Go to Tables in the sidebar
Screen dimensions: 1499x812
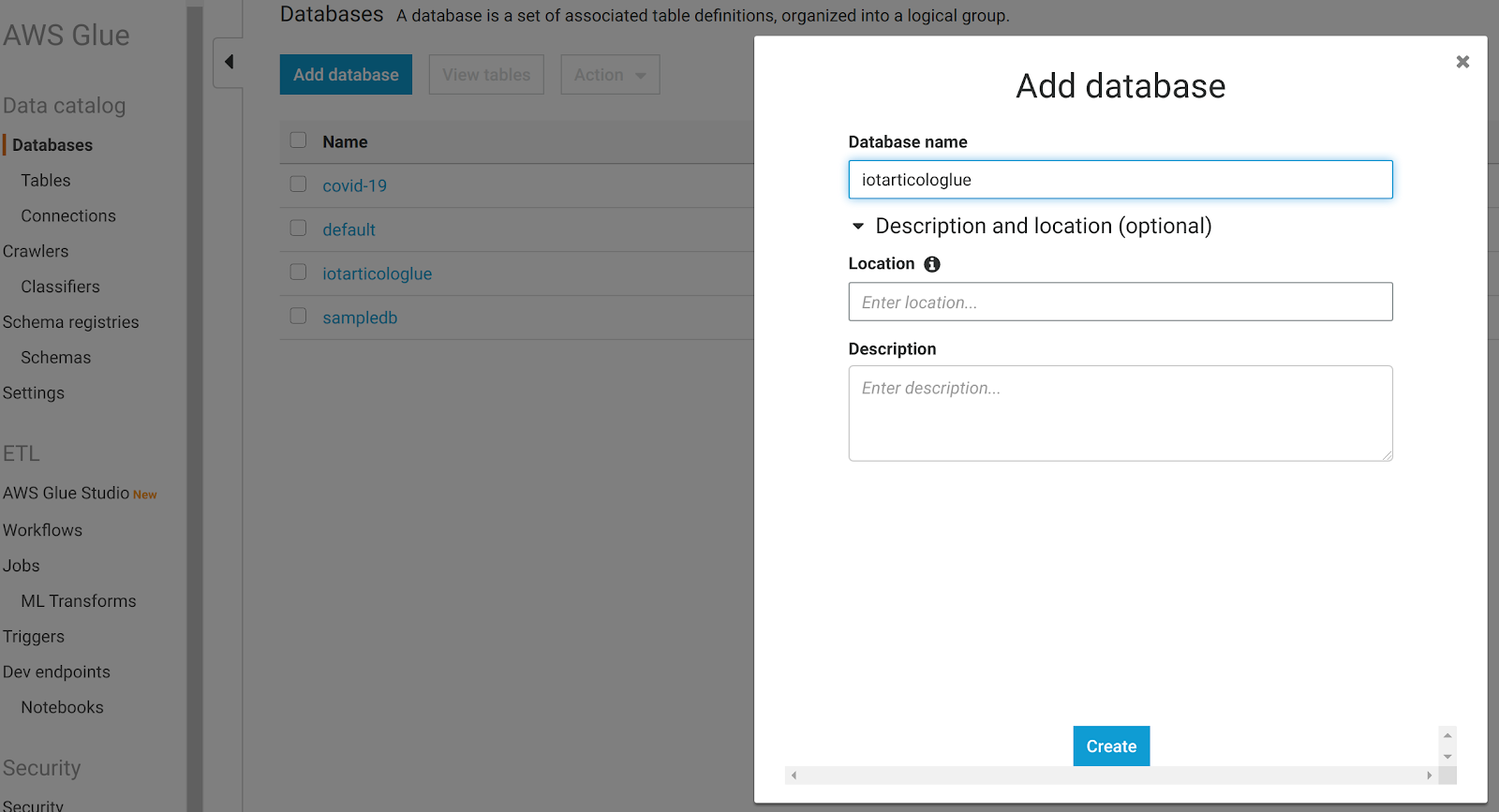[46, 181]
